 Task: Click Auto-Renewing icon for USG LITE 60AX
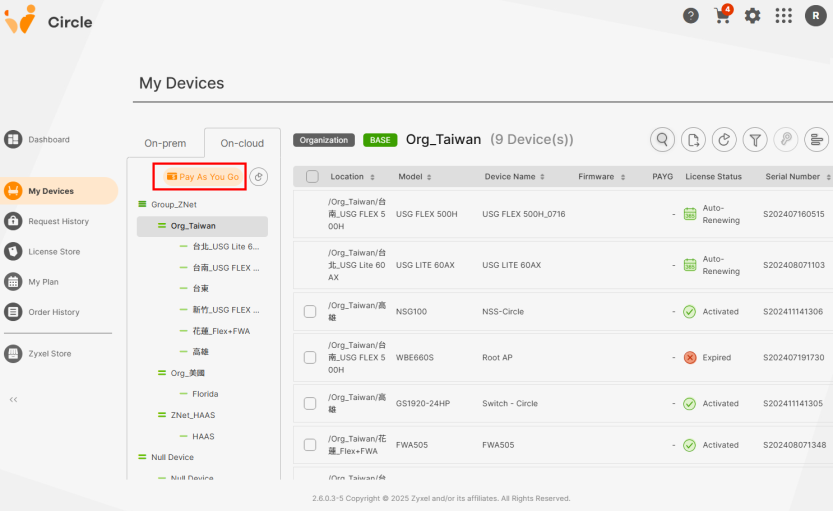point(690,265)
